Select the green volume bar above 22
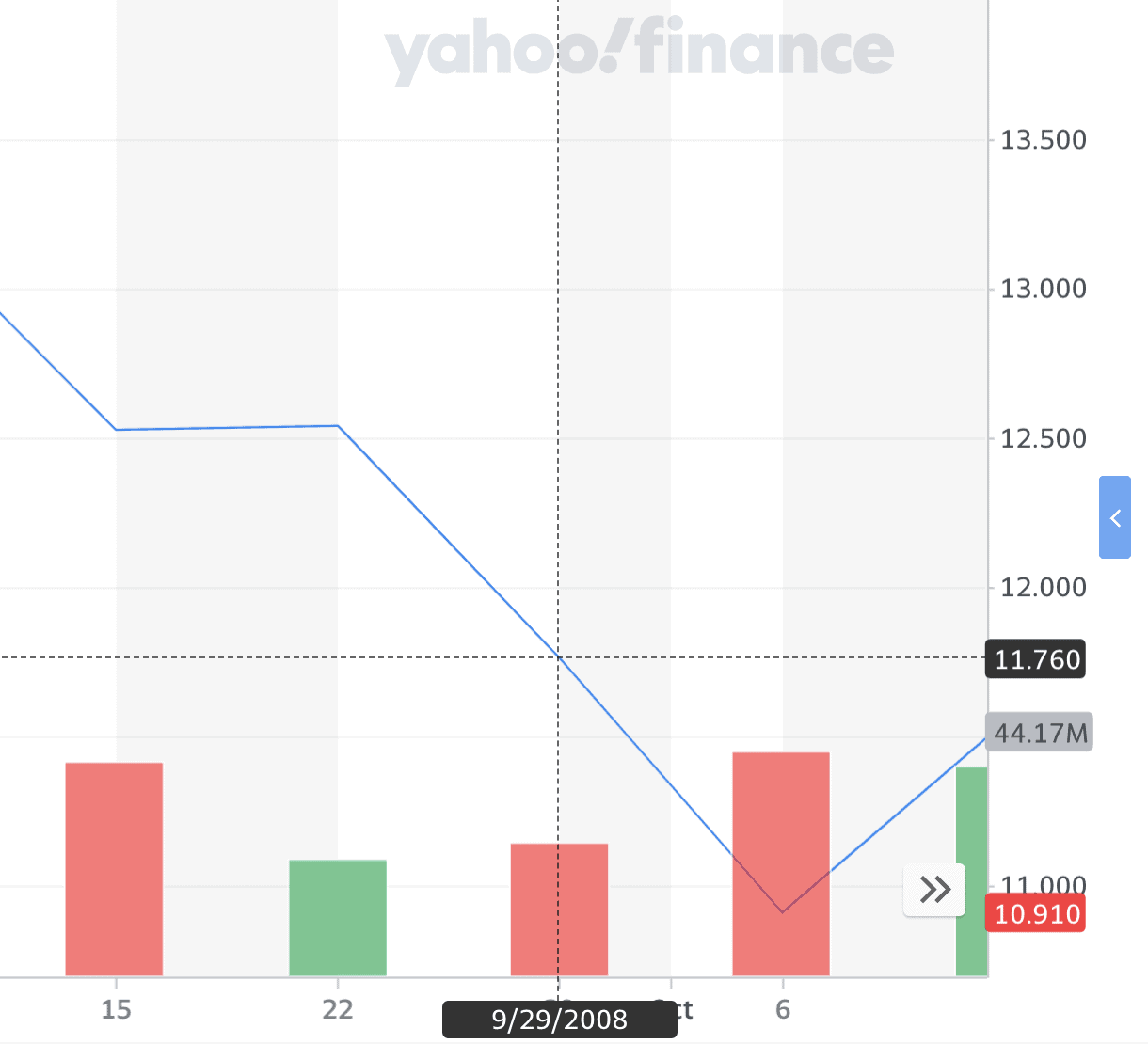This screenshot has width=1148, height=1044. click(338, 918)
